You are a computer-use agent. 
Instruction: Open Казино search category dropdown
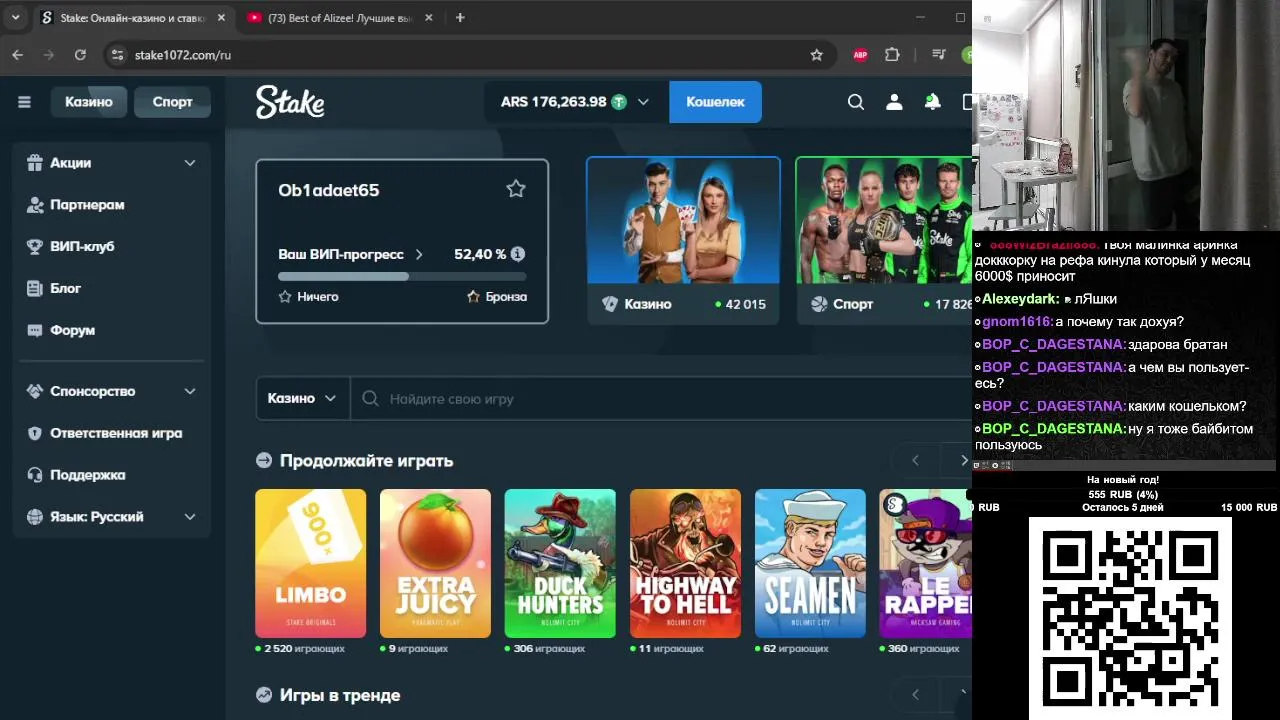tap(302, 398)
